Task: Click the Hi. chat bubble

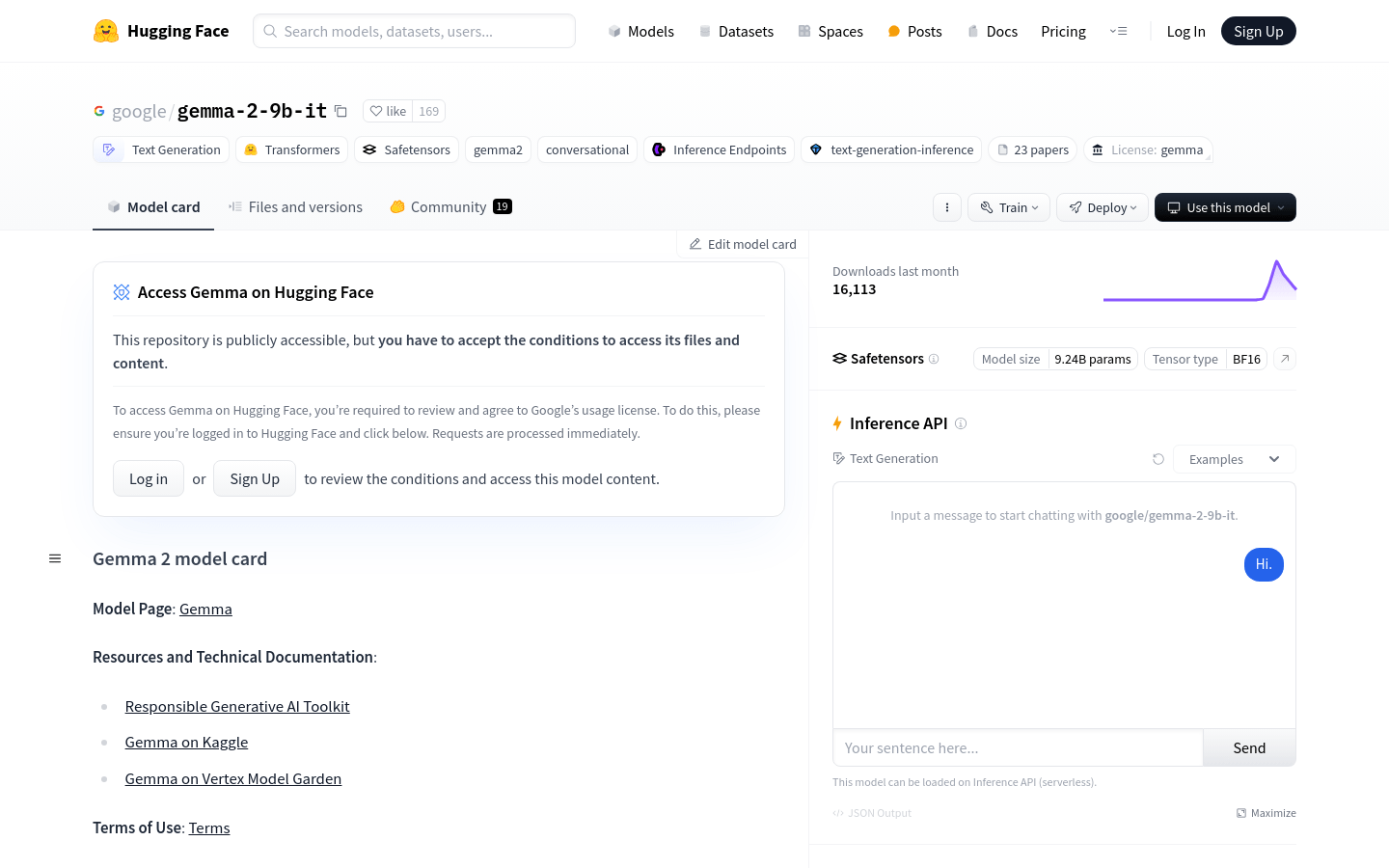Action: (x=1264, y=564)
